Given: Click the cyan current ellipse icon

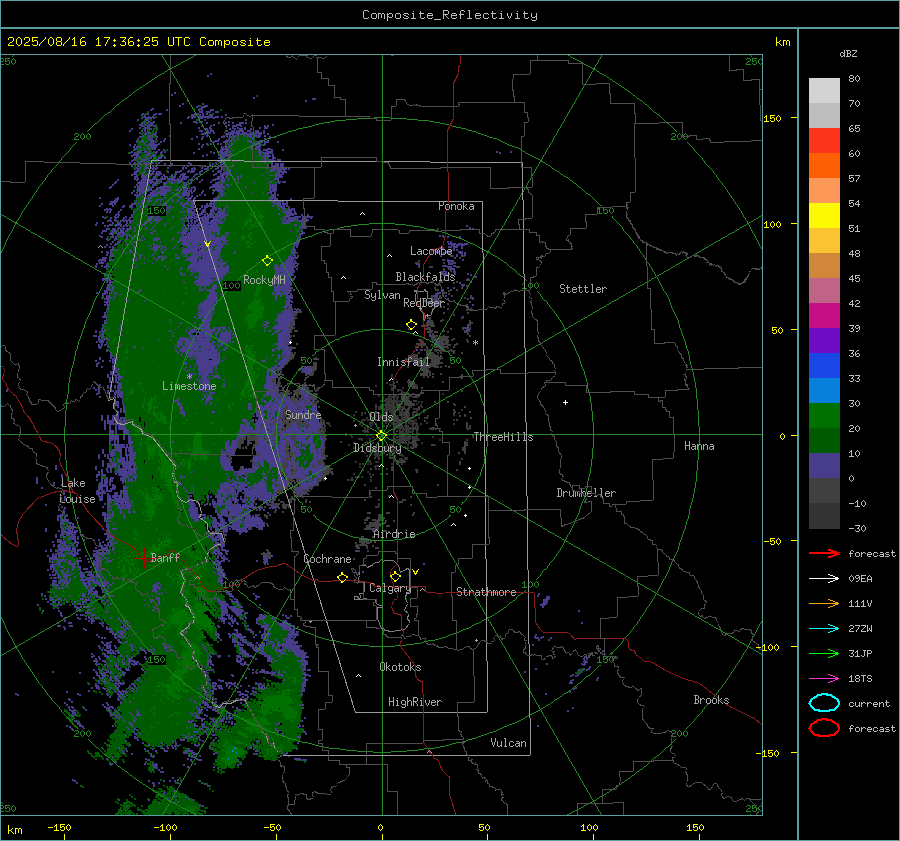Looking at the screenshot, I should tap(824, 703).
